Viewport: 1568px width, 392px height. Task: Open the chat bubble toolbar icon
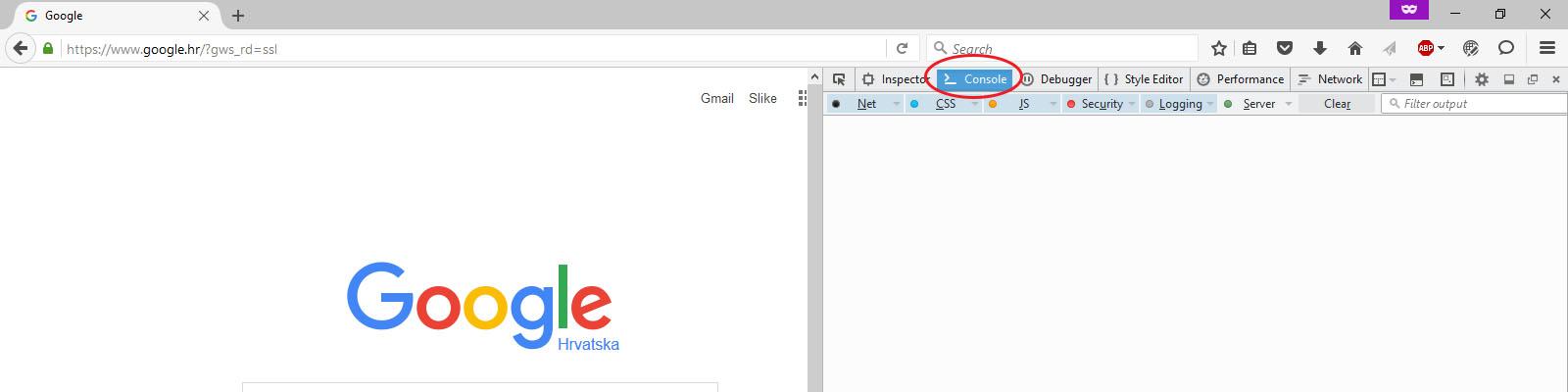coord(1506,48)
